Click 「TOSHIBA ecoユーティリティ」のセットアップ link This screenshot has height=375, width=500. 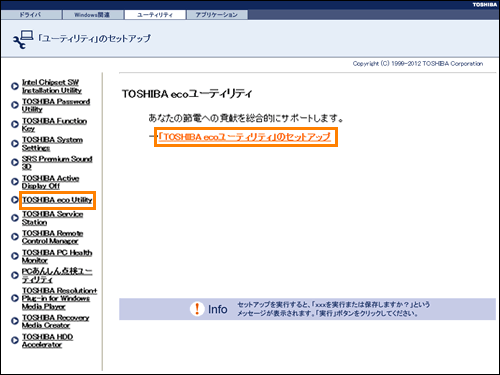(245, 137)
